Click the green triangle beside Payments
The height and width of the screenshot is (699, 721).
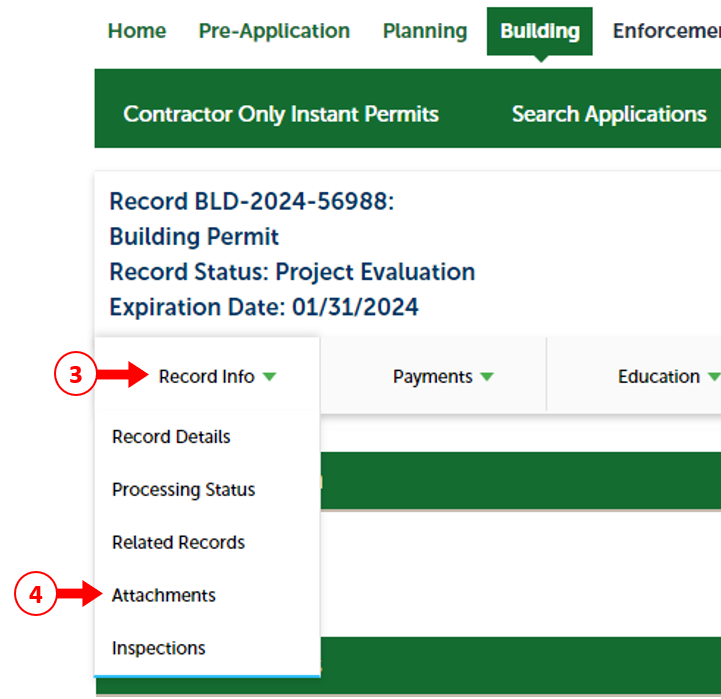tap(486, 378)
